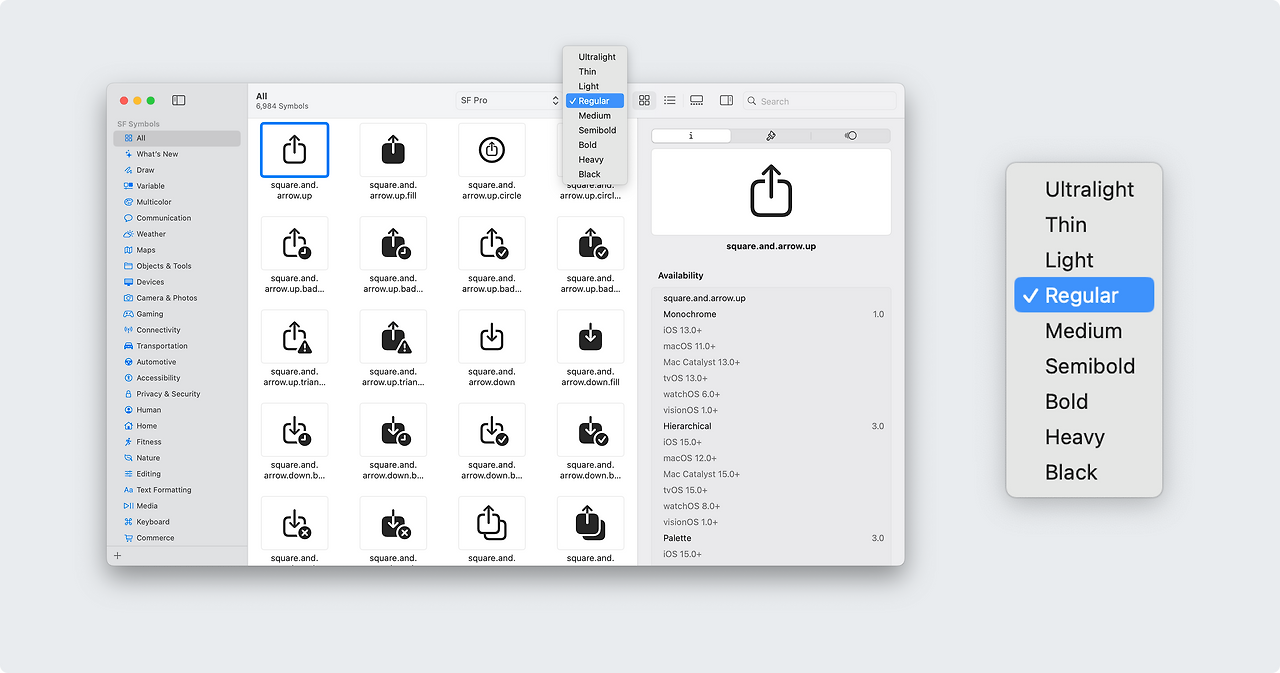The height and width of the screenshot is (673, 1280).
Task: Choose Medium in the enlarged weight menu
Action: click(1084, 331)
